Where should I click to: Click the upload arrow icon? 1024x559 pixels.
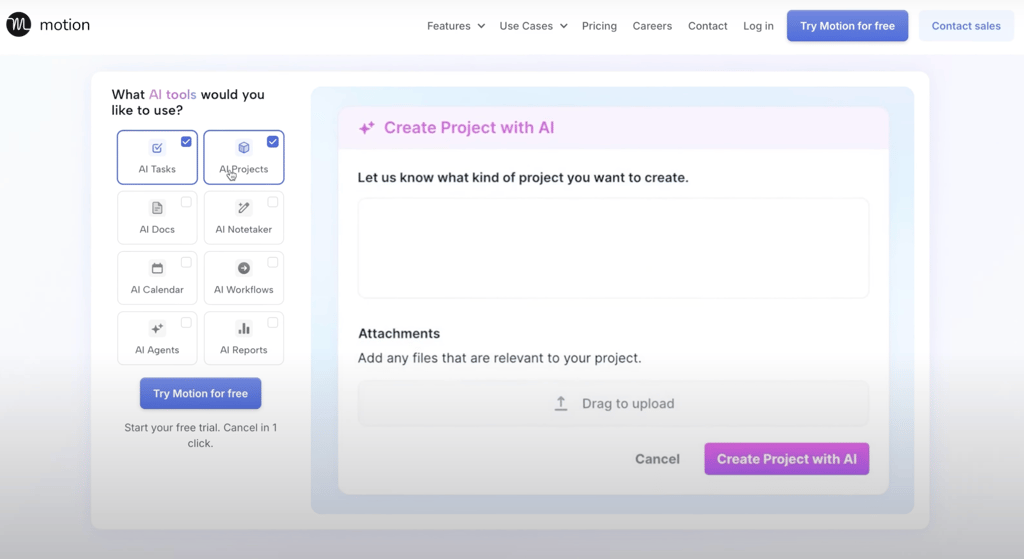[x=561, y=404]
